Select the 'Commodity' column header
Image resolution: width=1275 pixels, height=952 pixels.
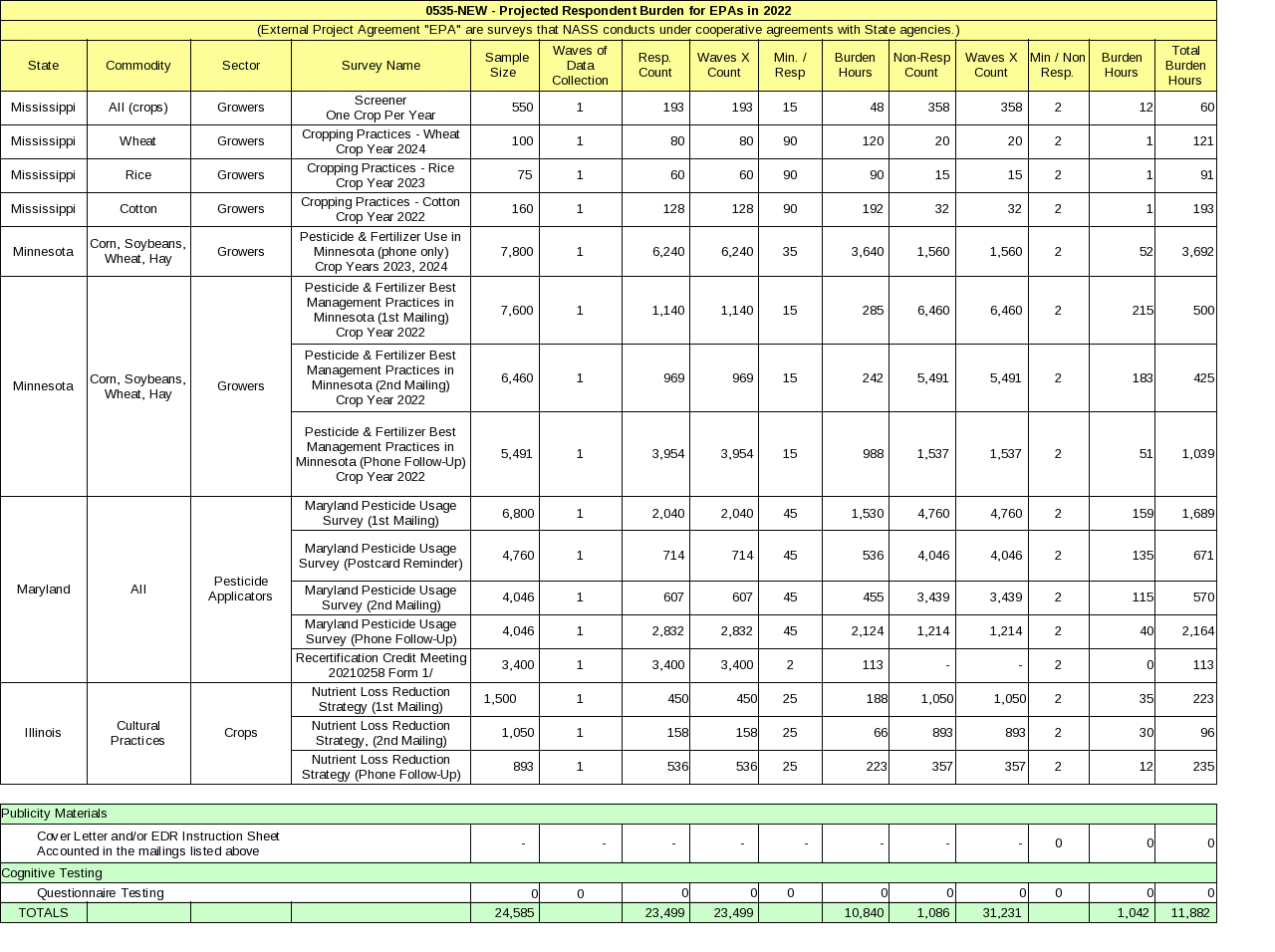point(138,66)
